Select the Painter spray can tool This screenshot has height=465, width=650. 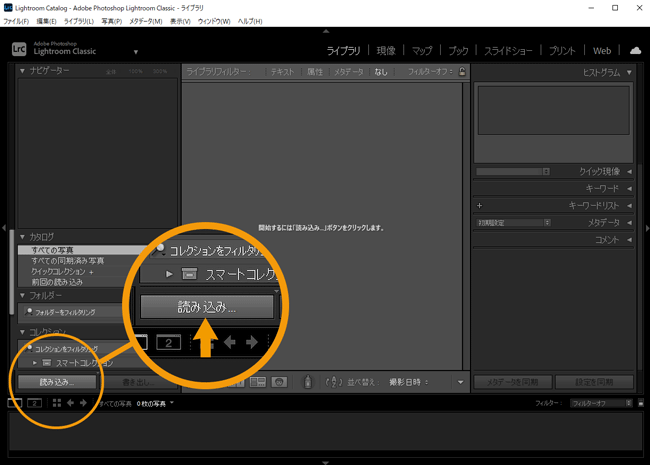pyautogui.click(x=308, y=382)
